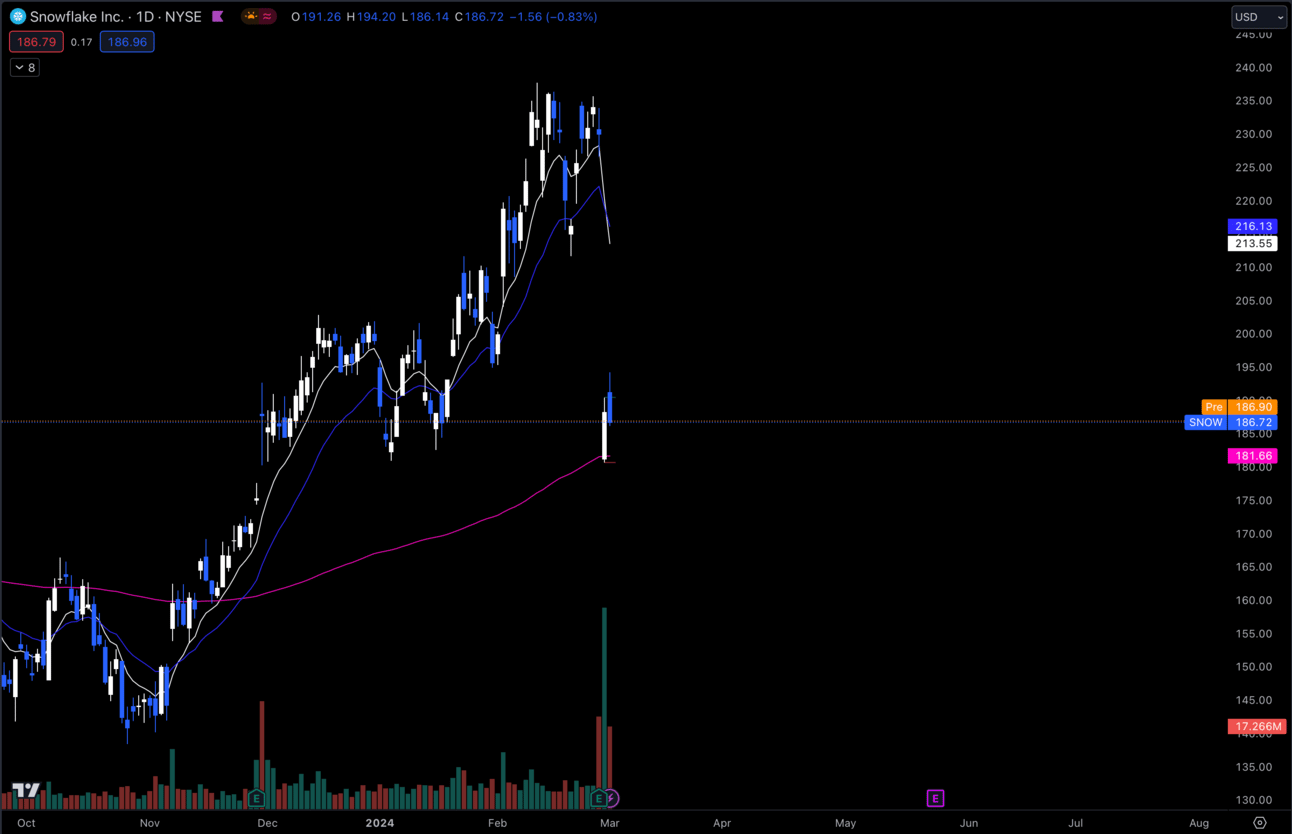Click the white 213.55 moving average label
The image size is (1292, 834).
pyautogui.click(x=1252, y=244)
